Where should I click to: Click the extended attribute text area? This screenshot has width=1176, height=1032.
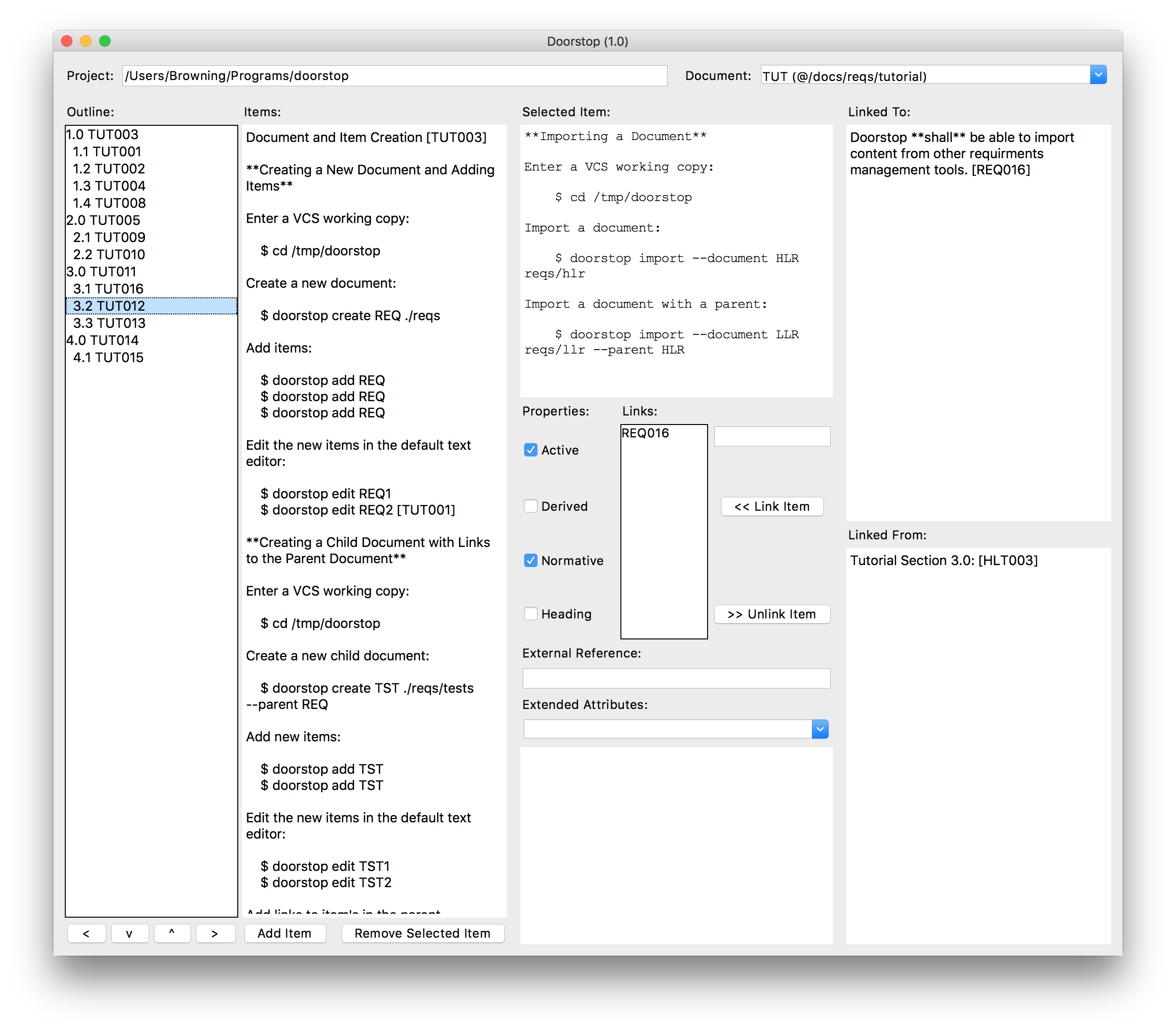[676, 845]
